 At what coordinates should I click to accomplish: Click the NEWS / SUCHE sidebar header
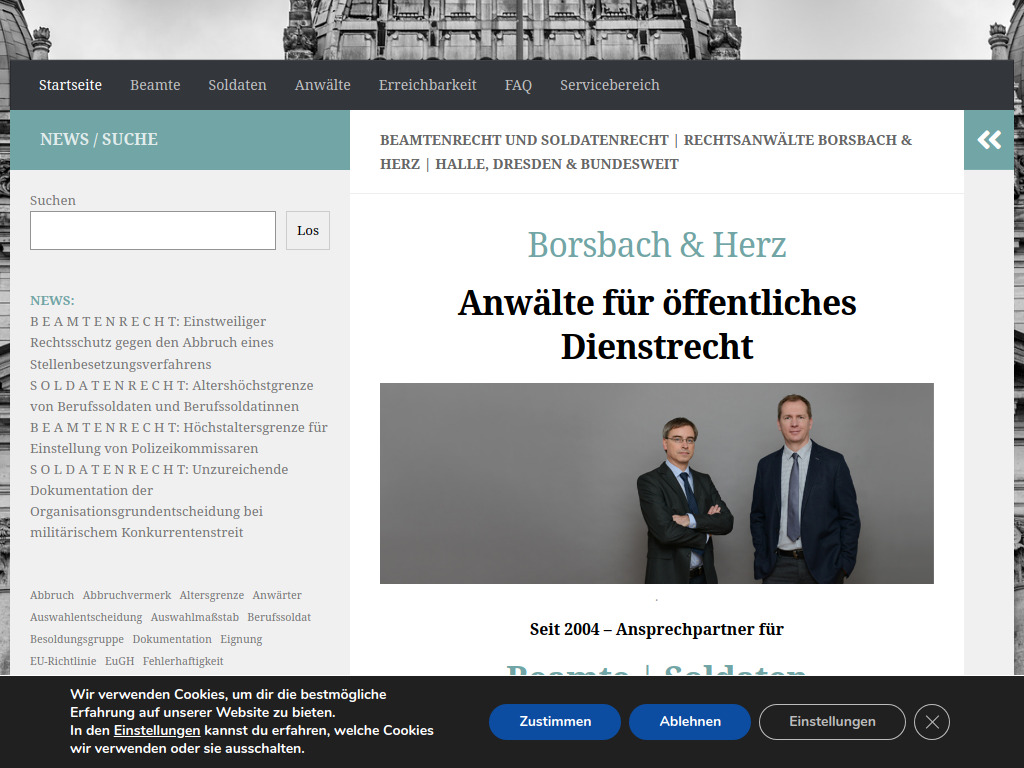pyautogui.click(x=99, y=139)
